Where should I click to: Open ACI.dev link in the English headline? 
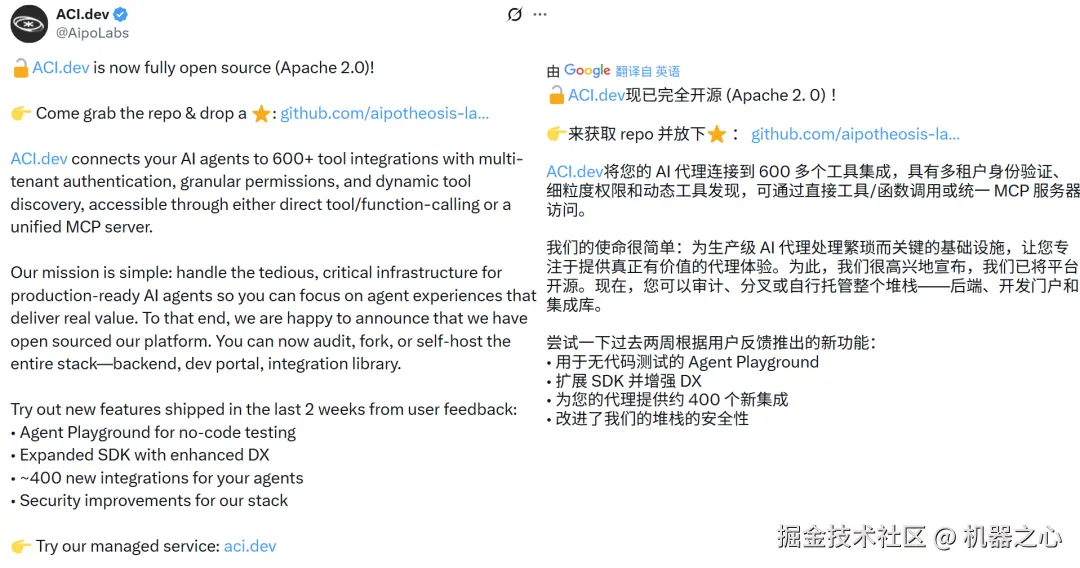tap(61, 68)
